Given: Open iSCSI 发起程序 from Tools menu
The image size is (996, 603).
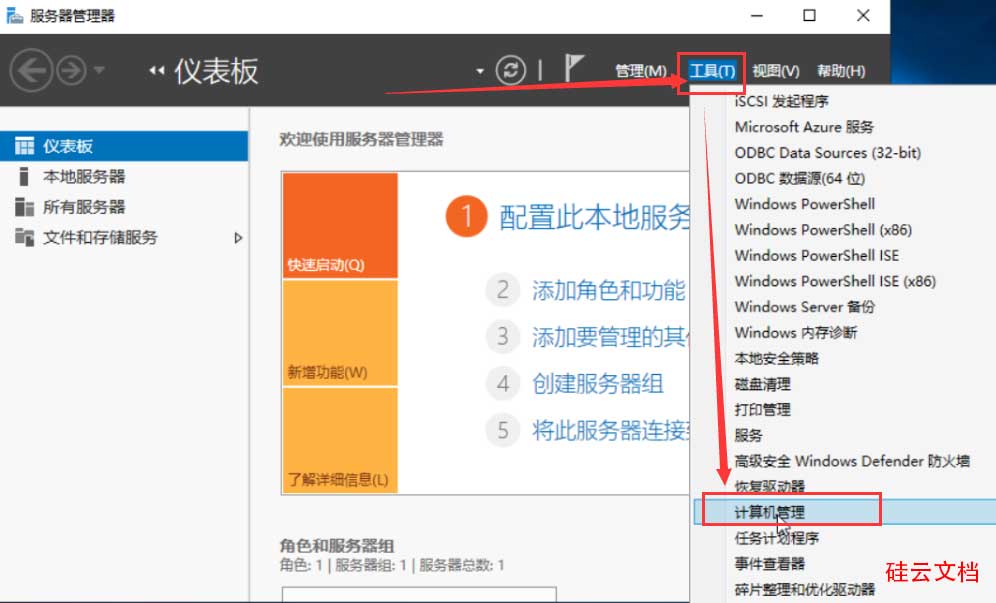Looking at the screenshot, I should click(781, 101).
